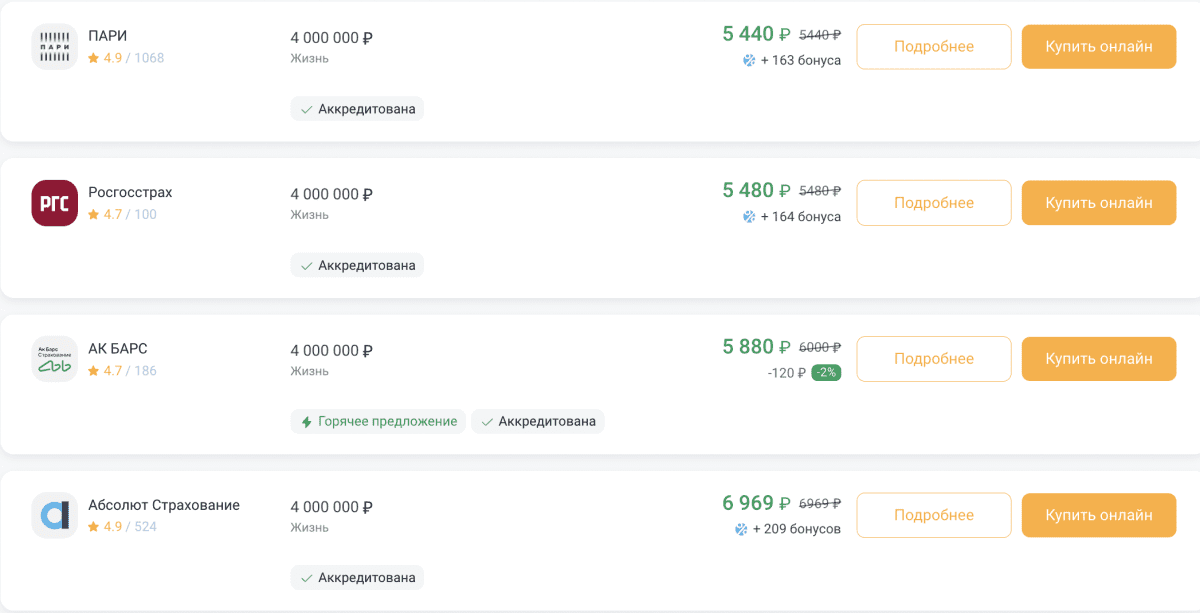1200x613 pixels.
Task: Buy ПАРИ policy with Купить онлайн
Action: [x=1099, y=46]
